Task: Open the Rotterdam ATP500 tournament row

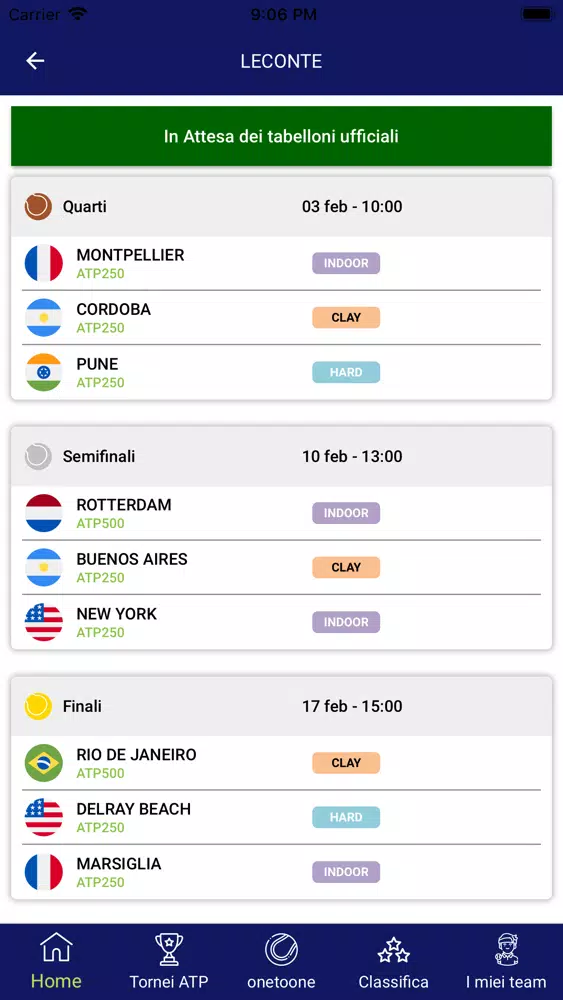Action: (281, 513)
